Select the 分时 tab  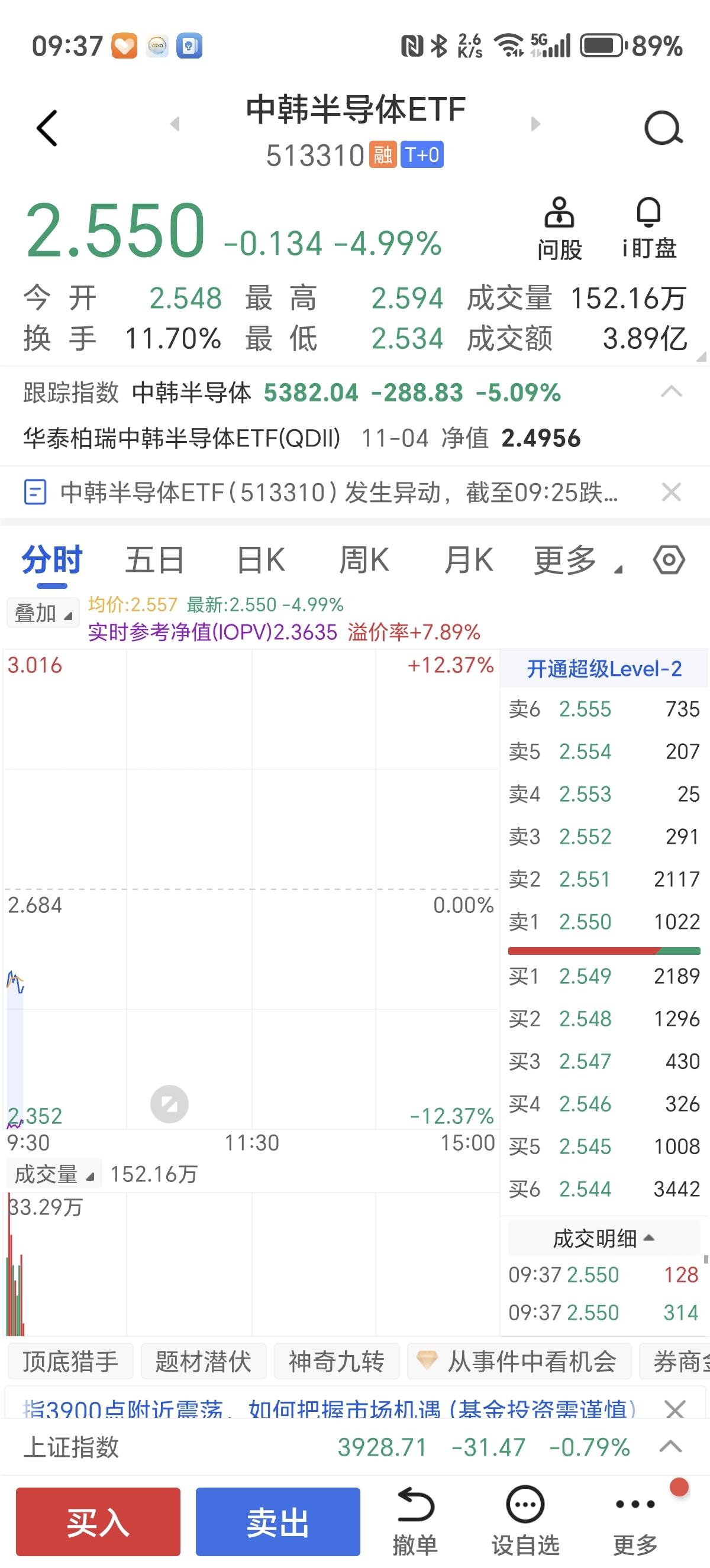point(51,561)
